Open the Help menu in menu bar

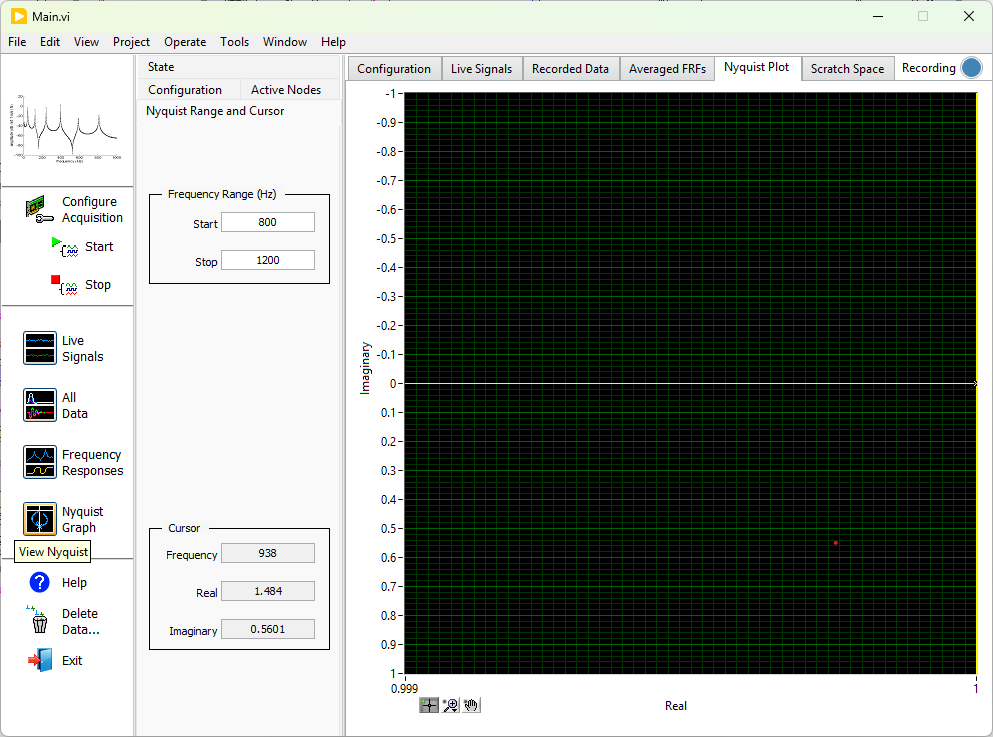[x=333, y=42]
